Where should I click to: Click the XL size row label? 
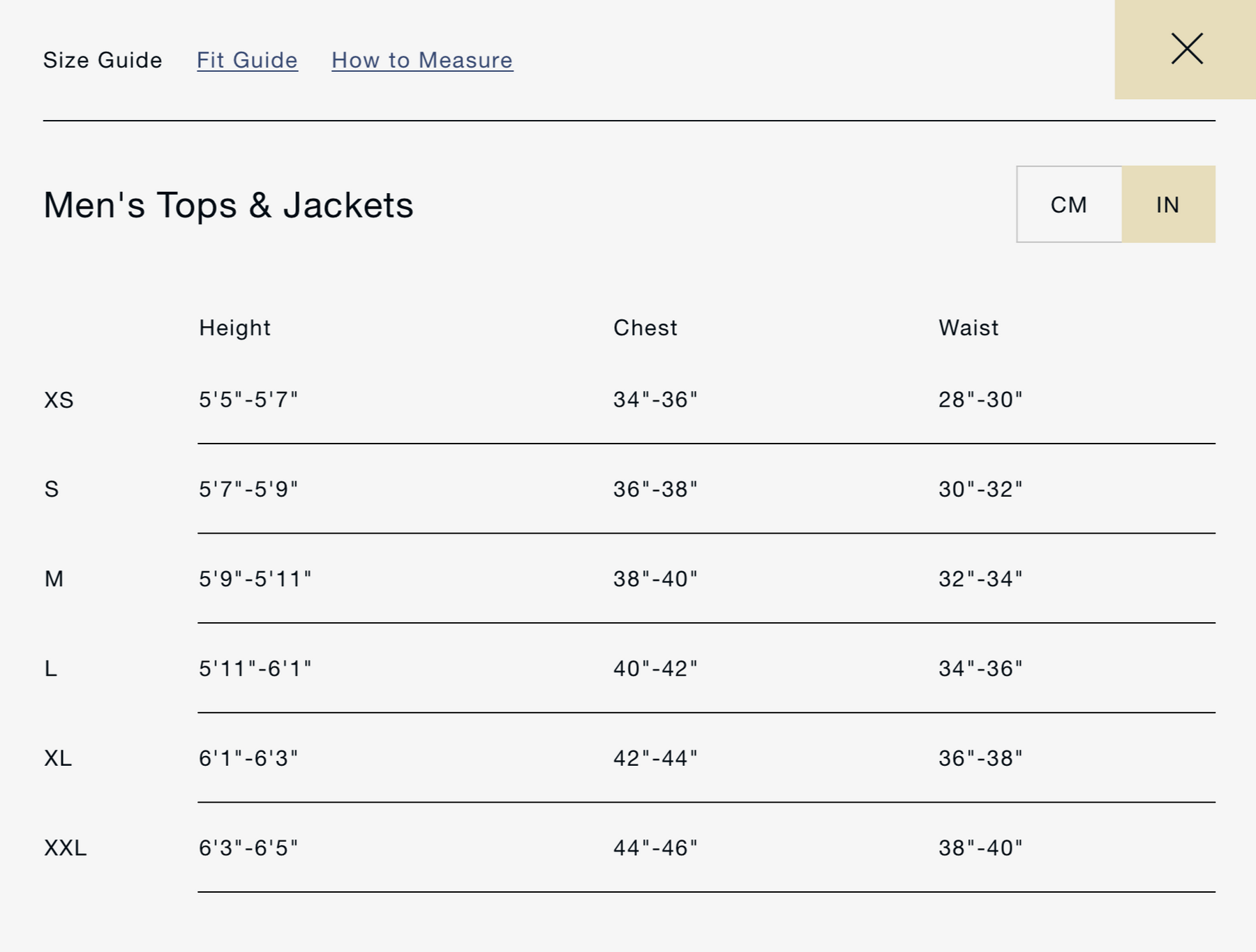click(x=58, y=758)
